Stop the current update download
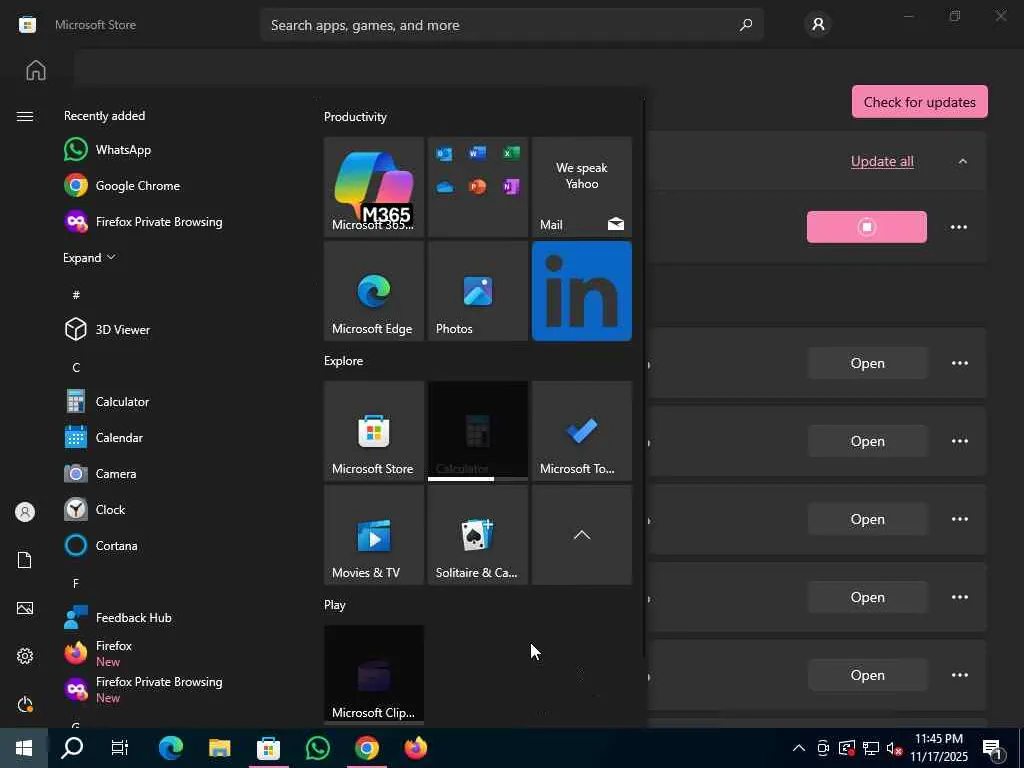 coord(867,227)
